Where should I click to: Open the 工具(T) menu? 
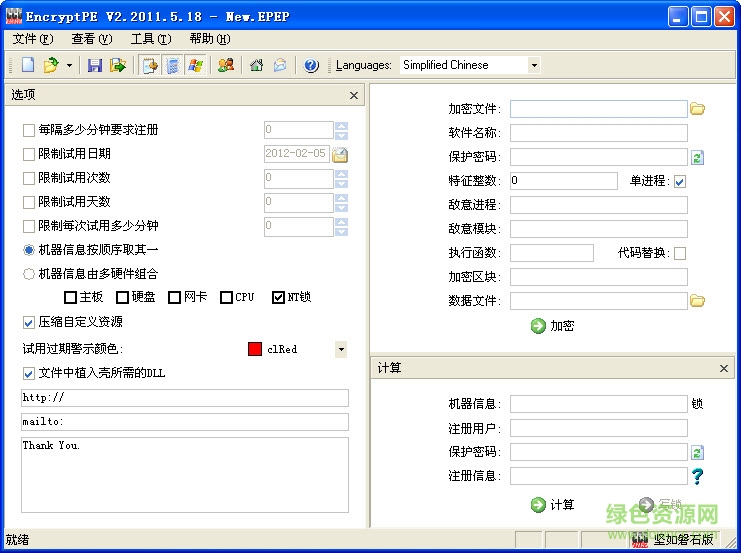pos(150,39)
